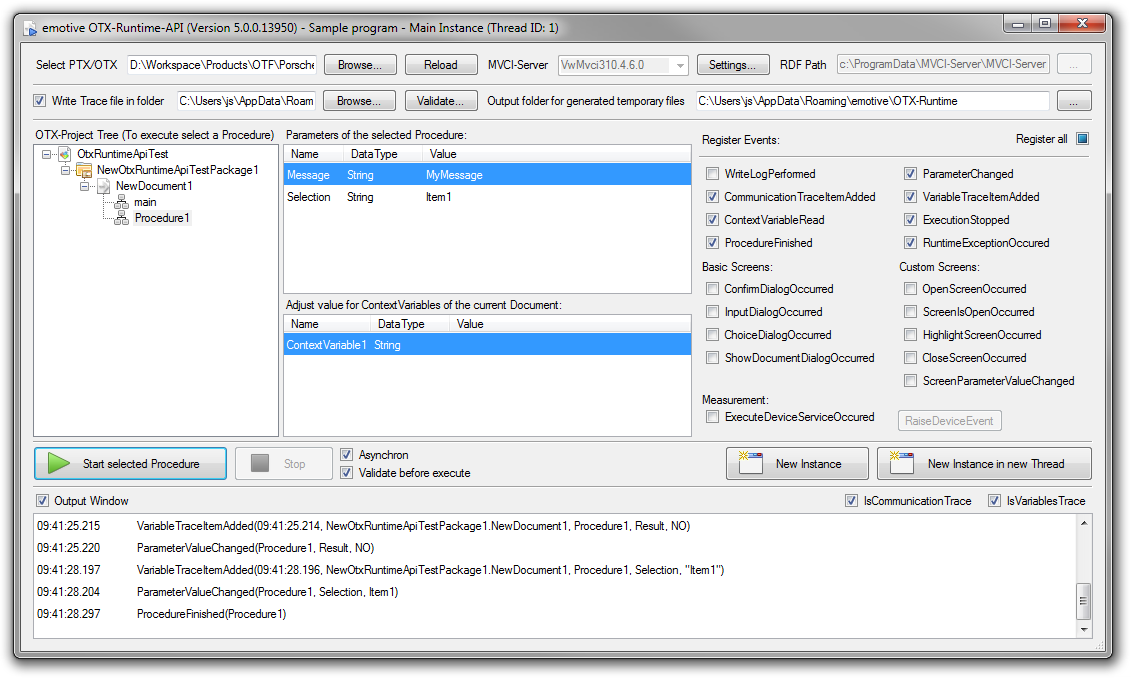Image resolution: width=1131 pixels, height=678 pixels.
Task: Uncheck the Asynchron option
Action: click(347, 455)
